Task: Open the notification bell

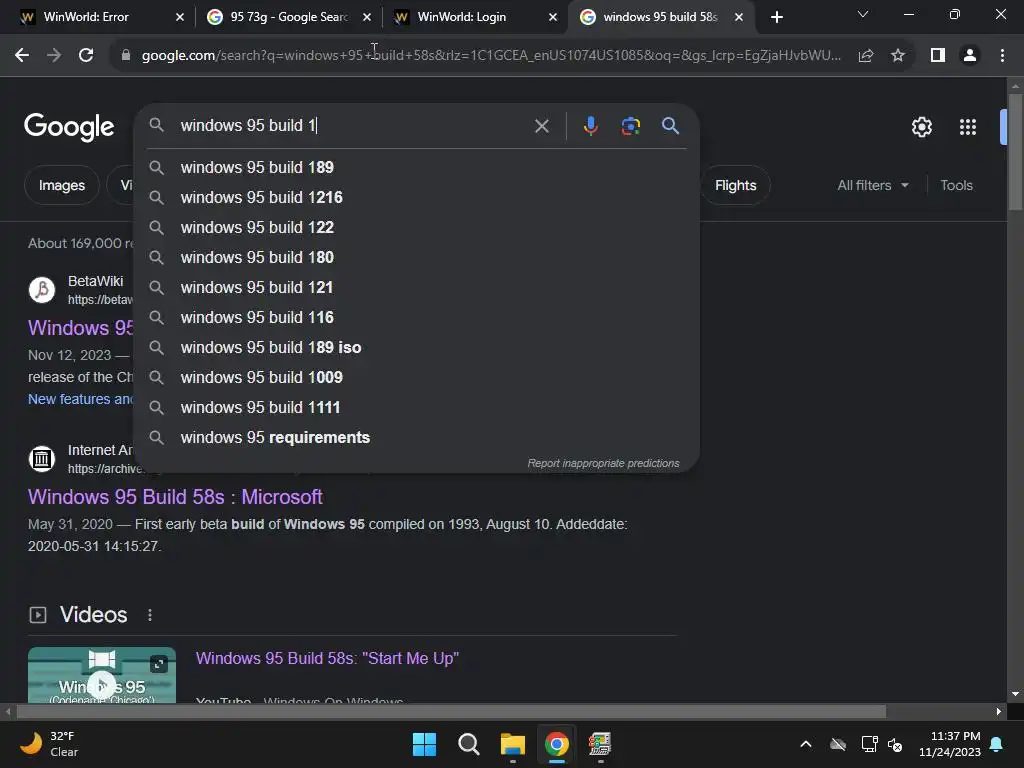Action: point(997,744)
